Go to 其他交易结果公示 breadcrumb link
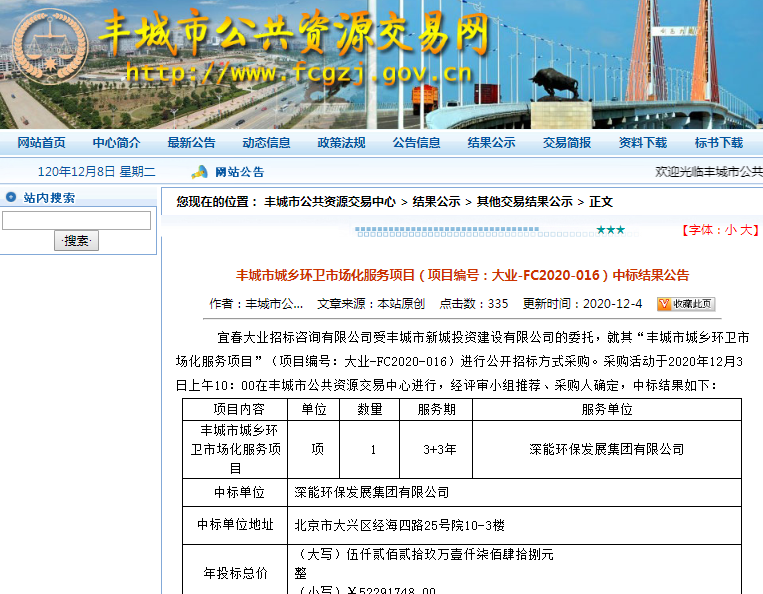Viewport: 763px width, 594px height. pyautogui.click(x=524, y=202)
